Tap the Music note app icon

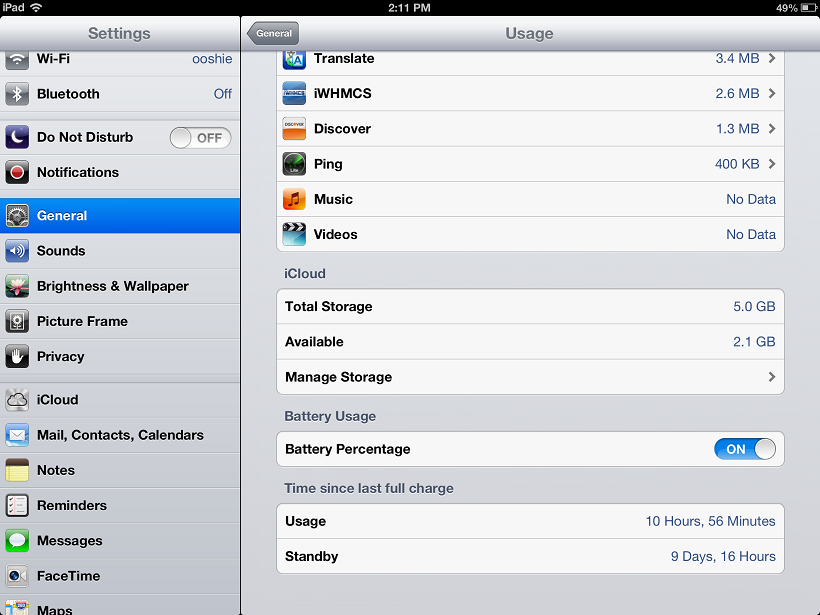[294, 199]
